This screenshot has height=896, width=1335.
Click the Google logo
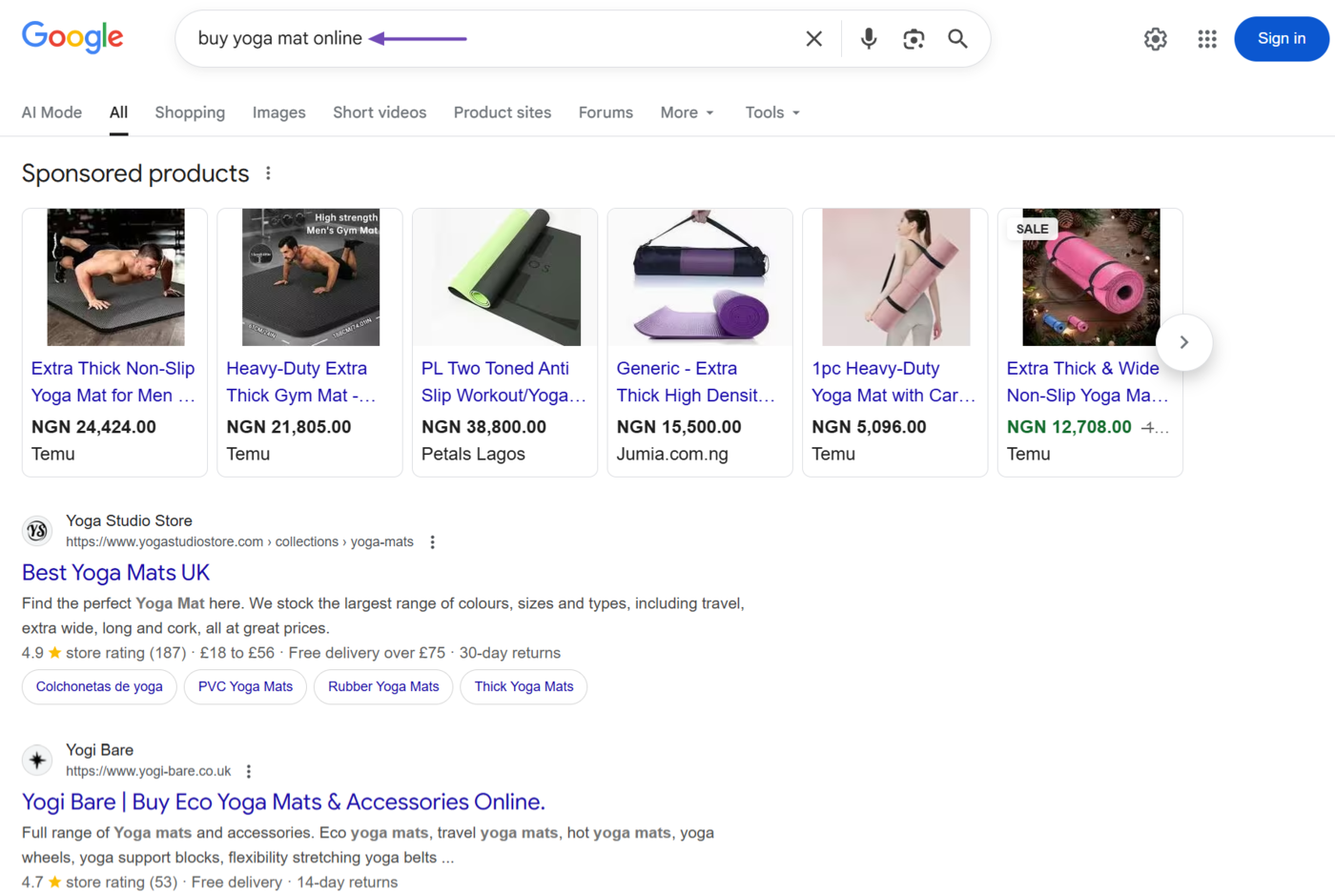pos(72,37)
